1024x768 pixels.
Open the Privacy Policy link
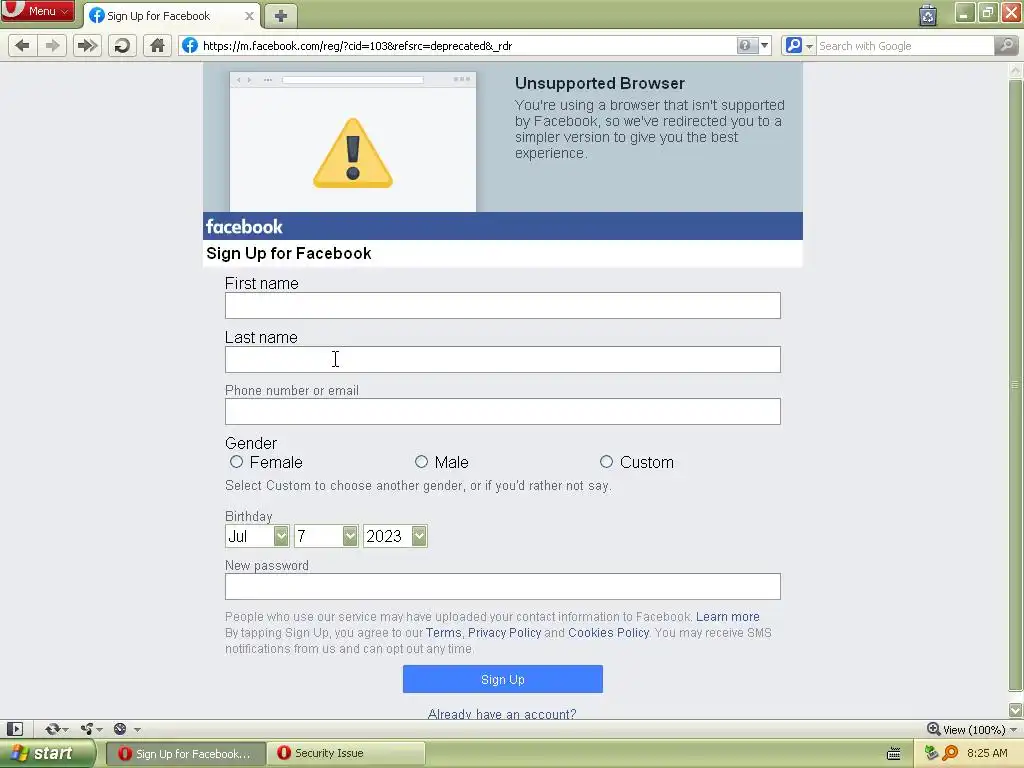[504, 633]
